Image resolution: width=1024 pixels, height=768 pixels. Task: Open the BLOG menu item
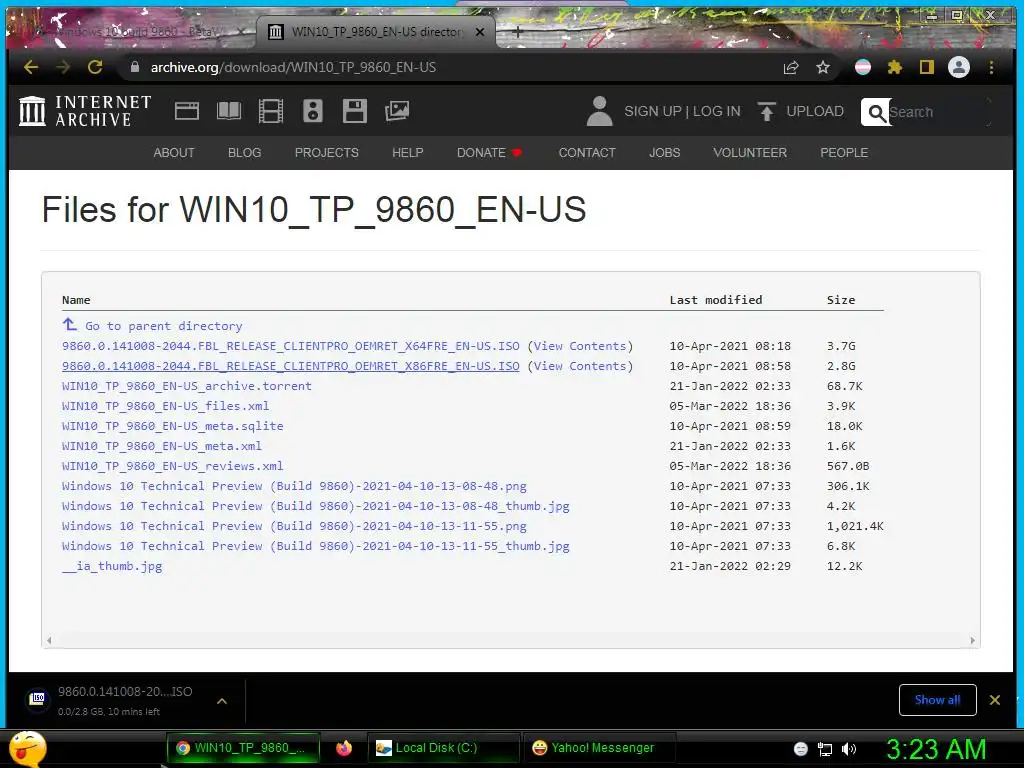click(244, 153)
